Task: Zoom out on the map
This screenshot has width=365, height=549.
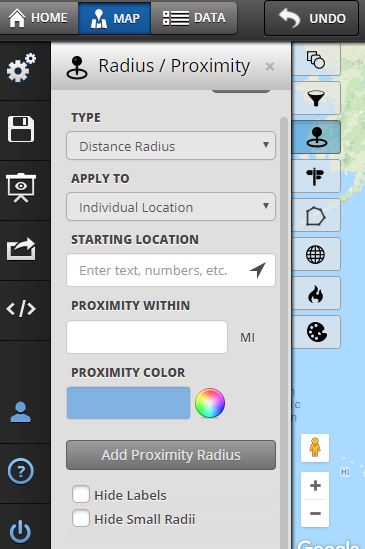Action: point(315,513)
